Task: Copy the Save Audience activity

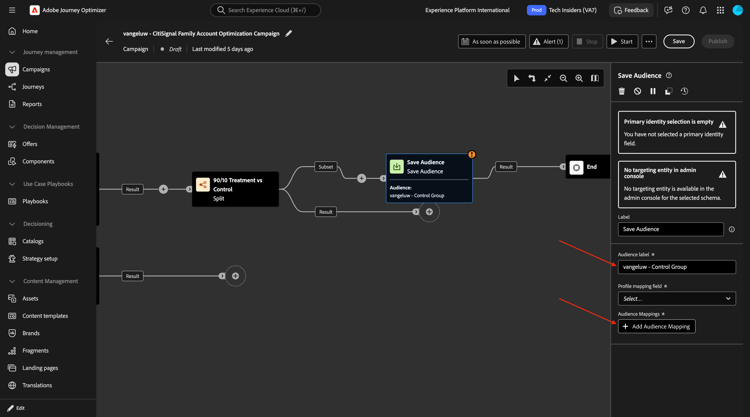Action: click(x=669, y=91)
